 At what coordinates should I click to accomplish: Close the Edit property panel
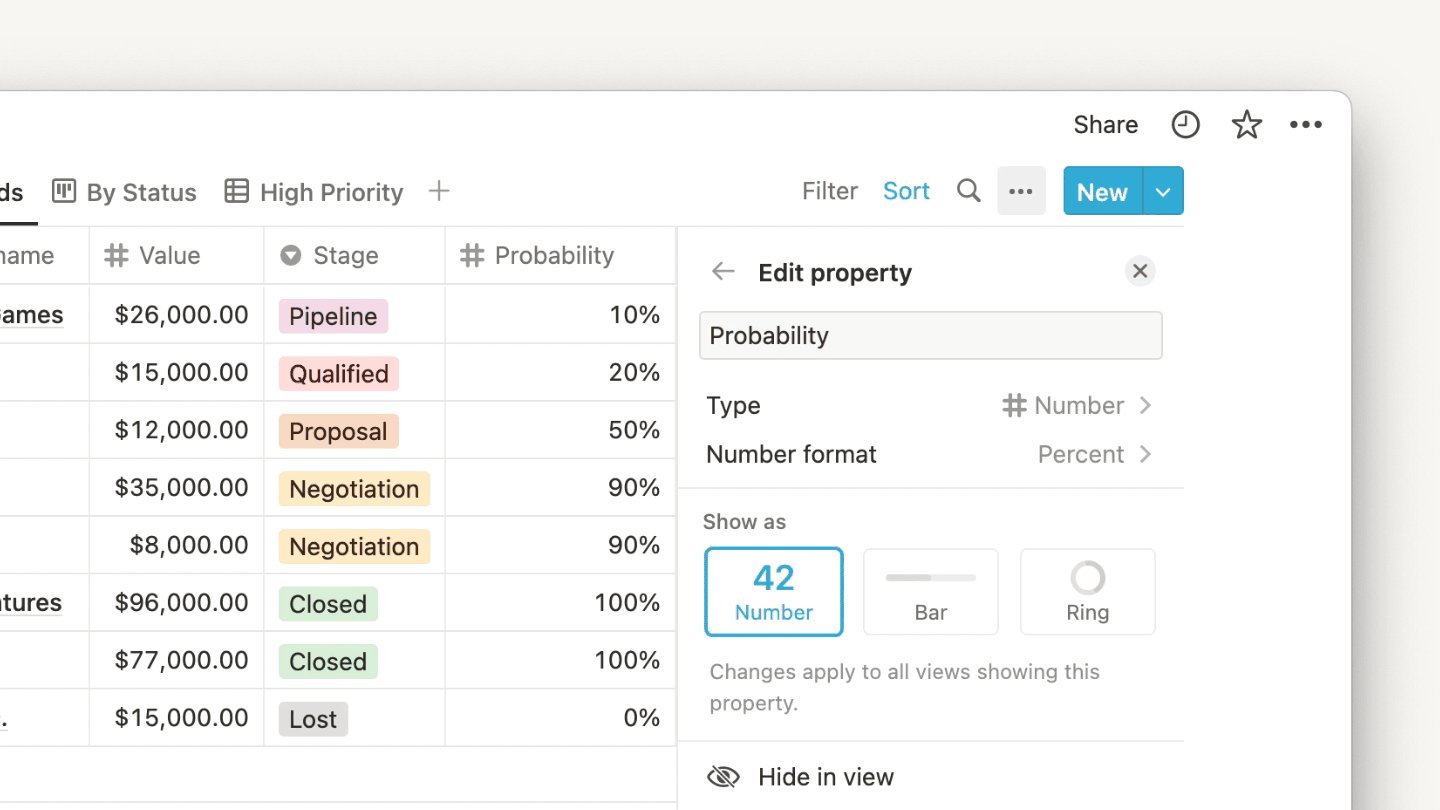coord(1139,272)
